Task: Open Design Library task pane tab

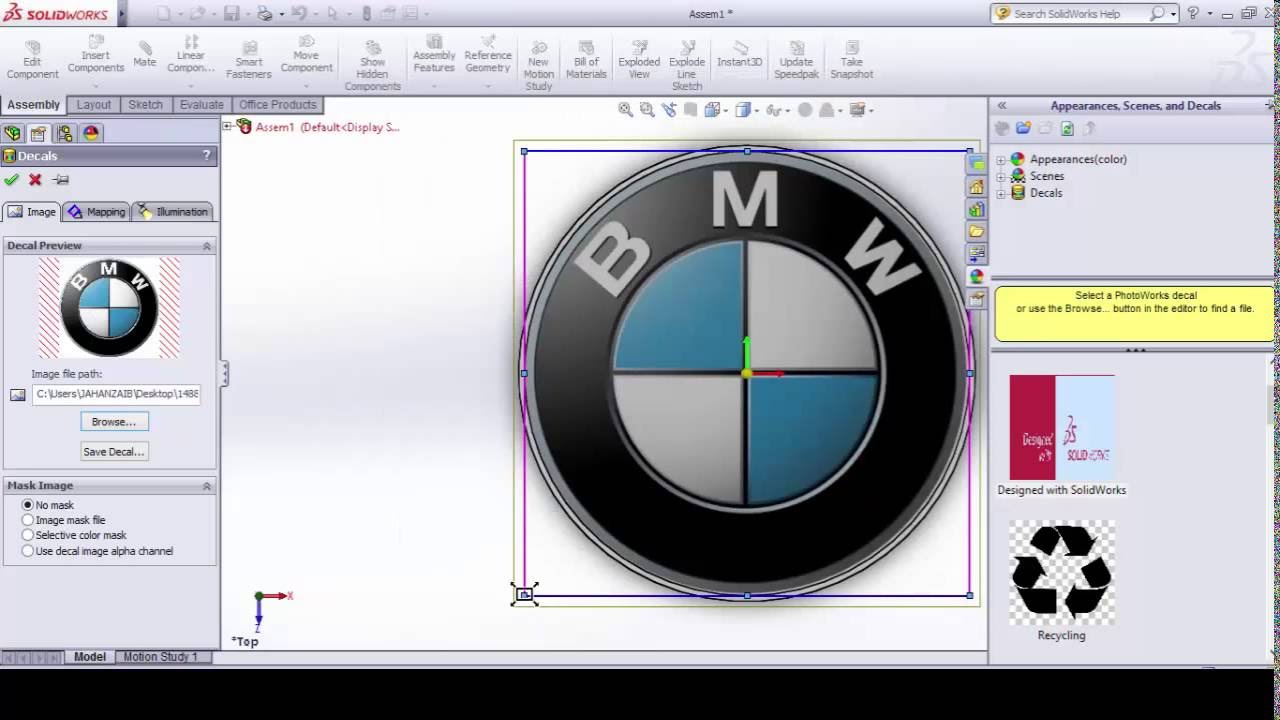Action: coord(976,209)
